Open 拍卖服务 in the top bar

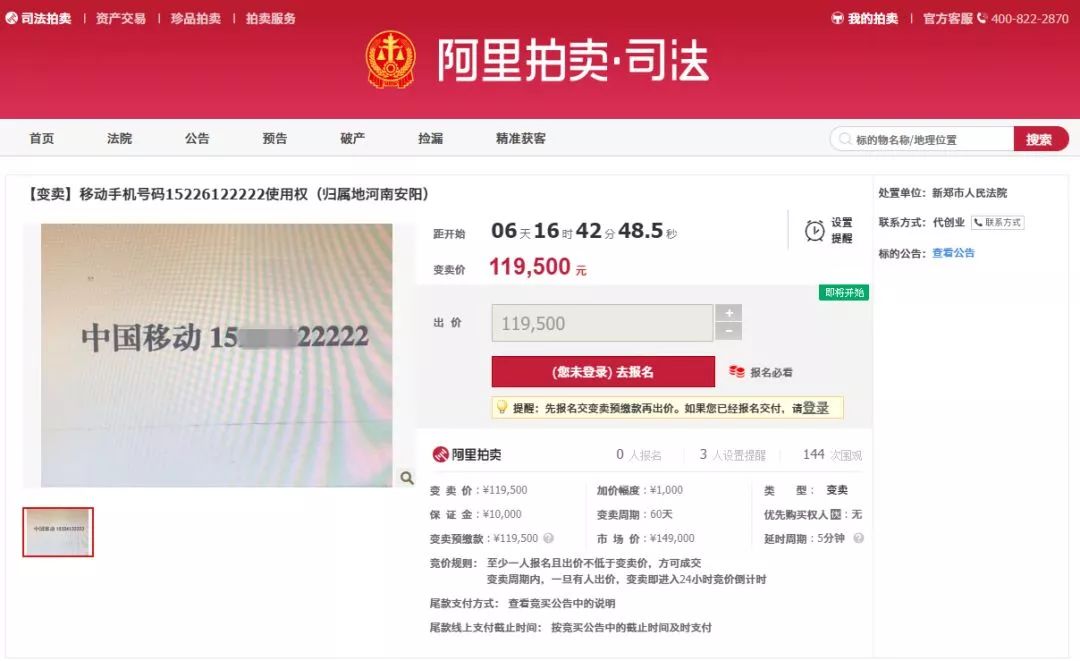click(x=271, y=18)
